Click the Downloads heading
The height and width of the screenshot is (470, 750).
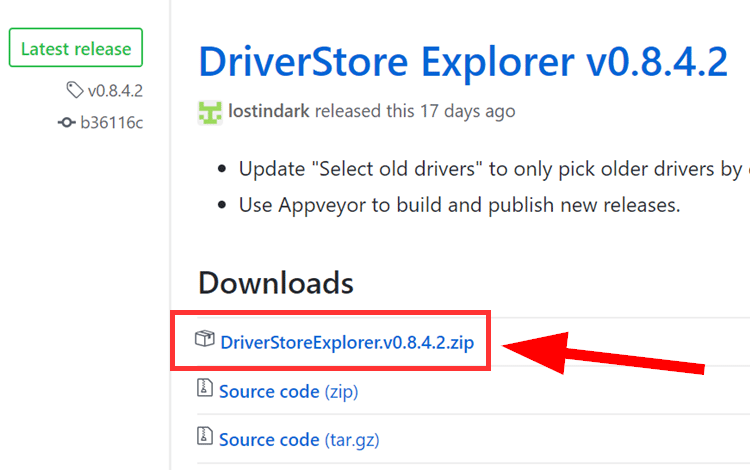pyautogui.click(x=276, y=283)
